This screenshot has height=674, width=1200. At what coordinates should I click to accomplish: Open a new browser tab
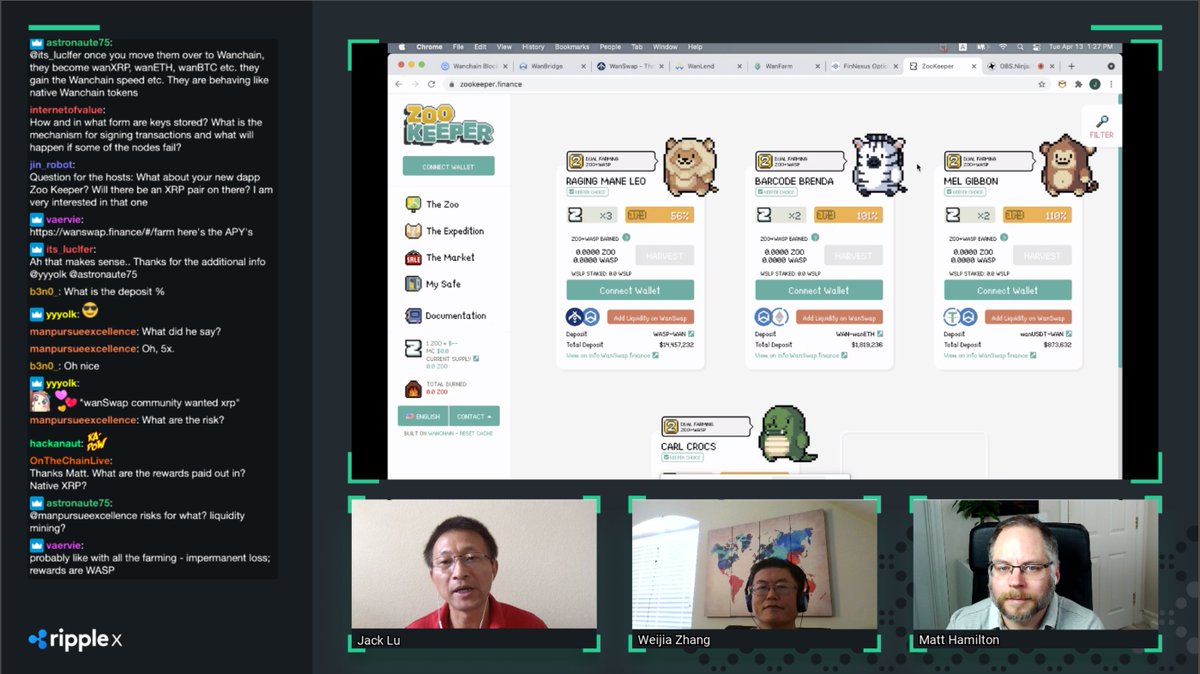click(x=1071, y=66)
